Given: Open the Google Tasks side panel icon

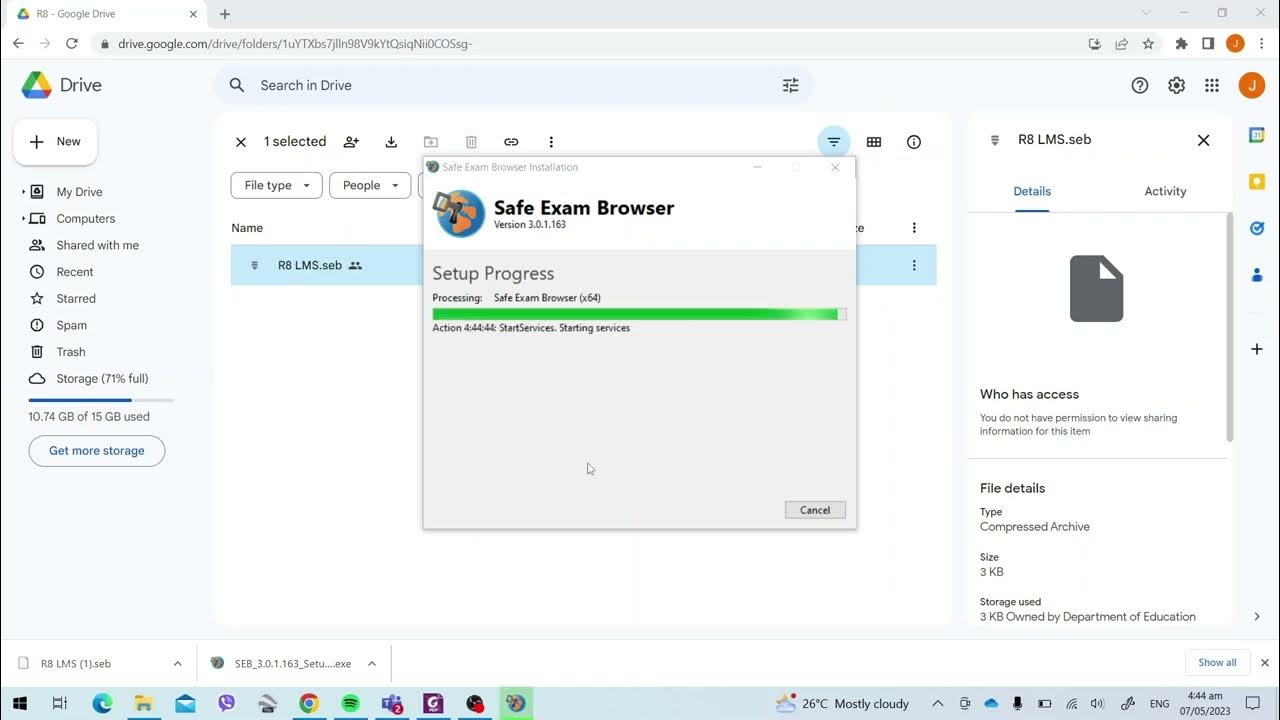Looking at the screenshot, I should point(1257,228).
